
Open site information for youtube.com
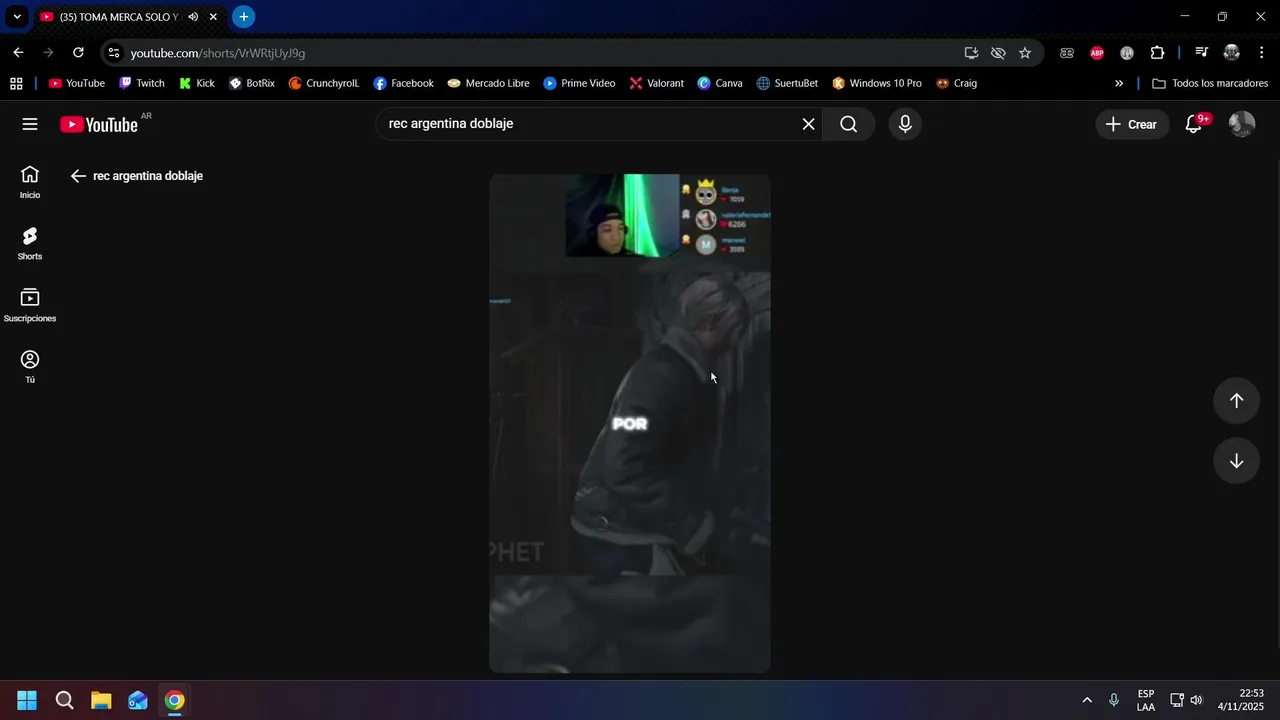coord(114,53)
